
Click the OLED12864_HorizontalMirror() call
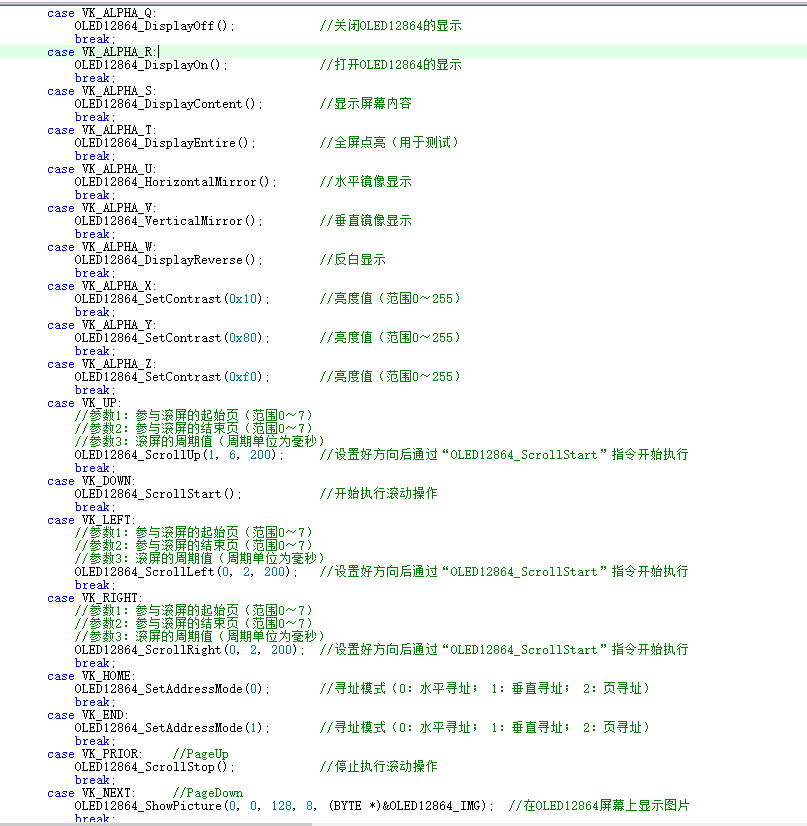click(x=175, y=182)
